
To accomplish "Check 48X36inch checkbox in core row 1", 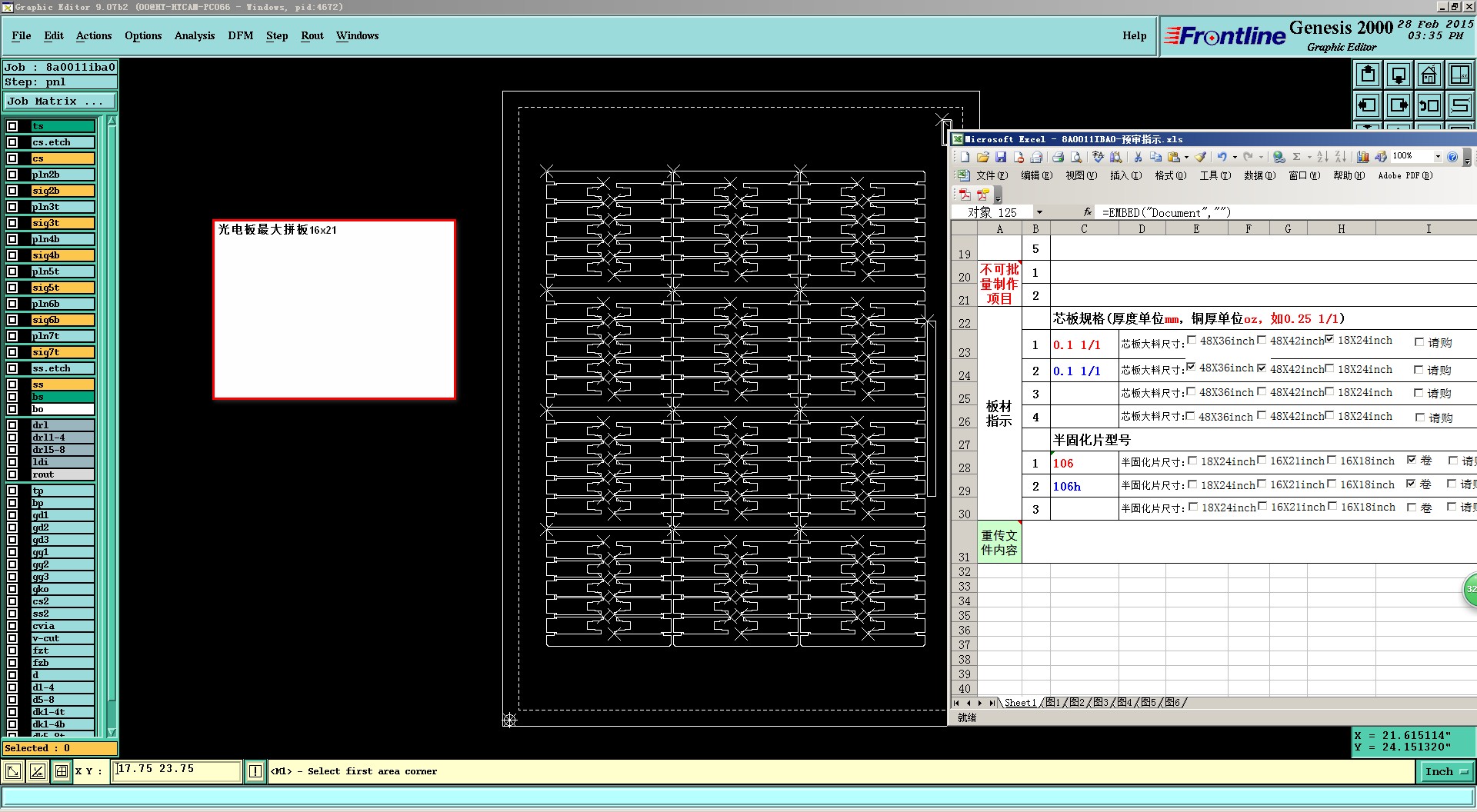I will pos(1192,340).
